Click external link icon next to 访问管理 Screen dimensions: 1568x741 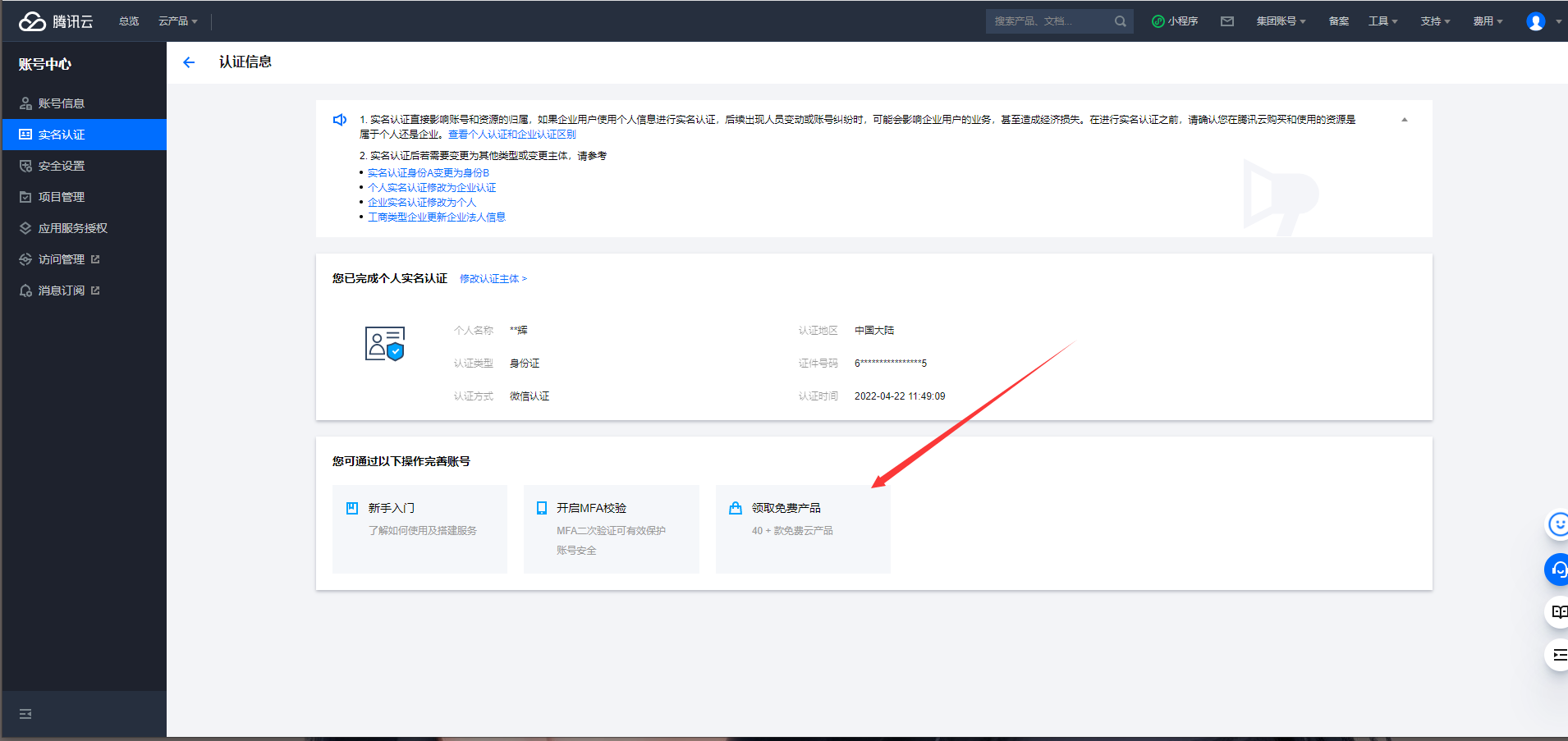point(95,259)
